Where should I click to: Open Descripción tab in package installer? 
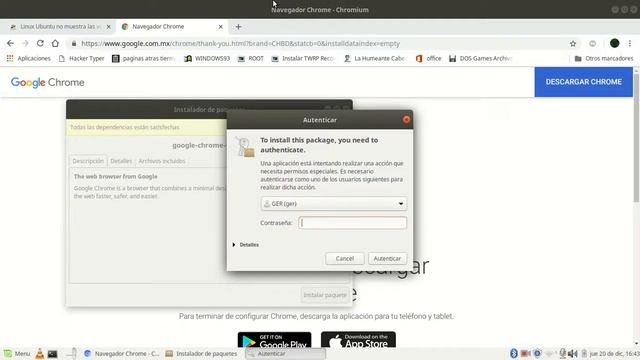[88, 161]
